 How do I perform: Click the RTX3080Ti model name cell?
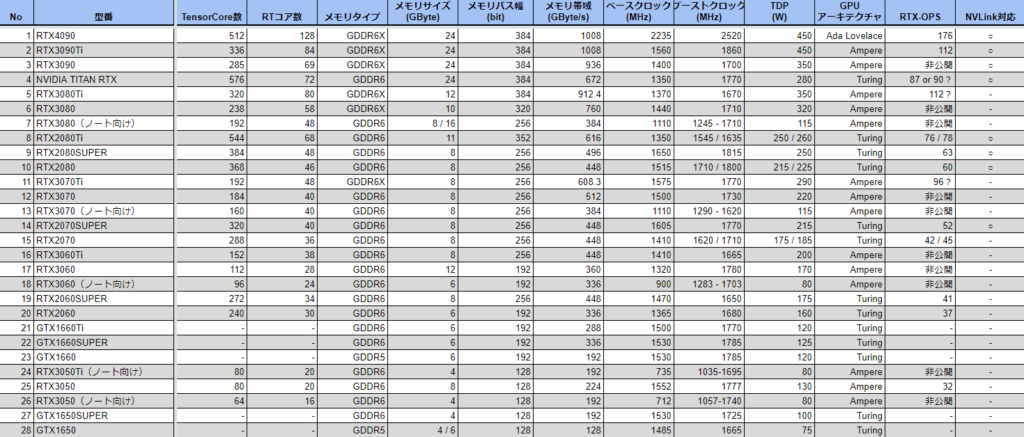pos(104,93)
